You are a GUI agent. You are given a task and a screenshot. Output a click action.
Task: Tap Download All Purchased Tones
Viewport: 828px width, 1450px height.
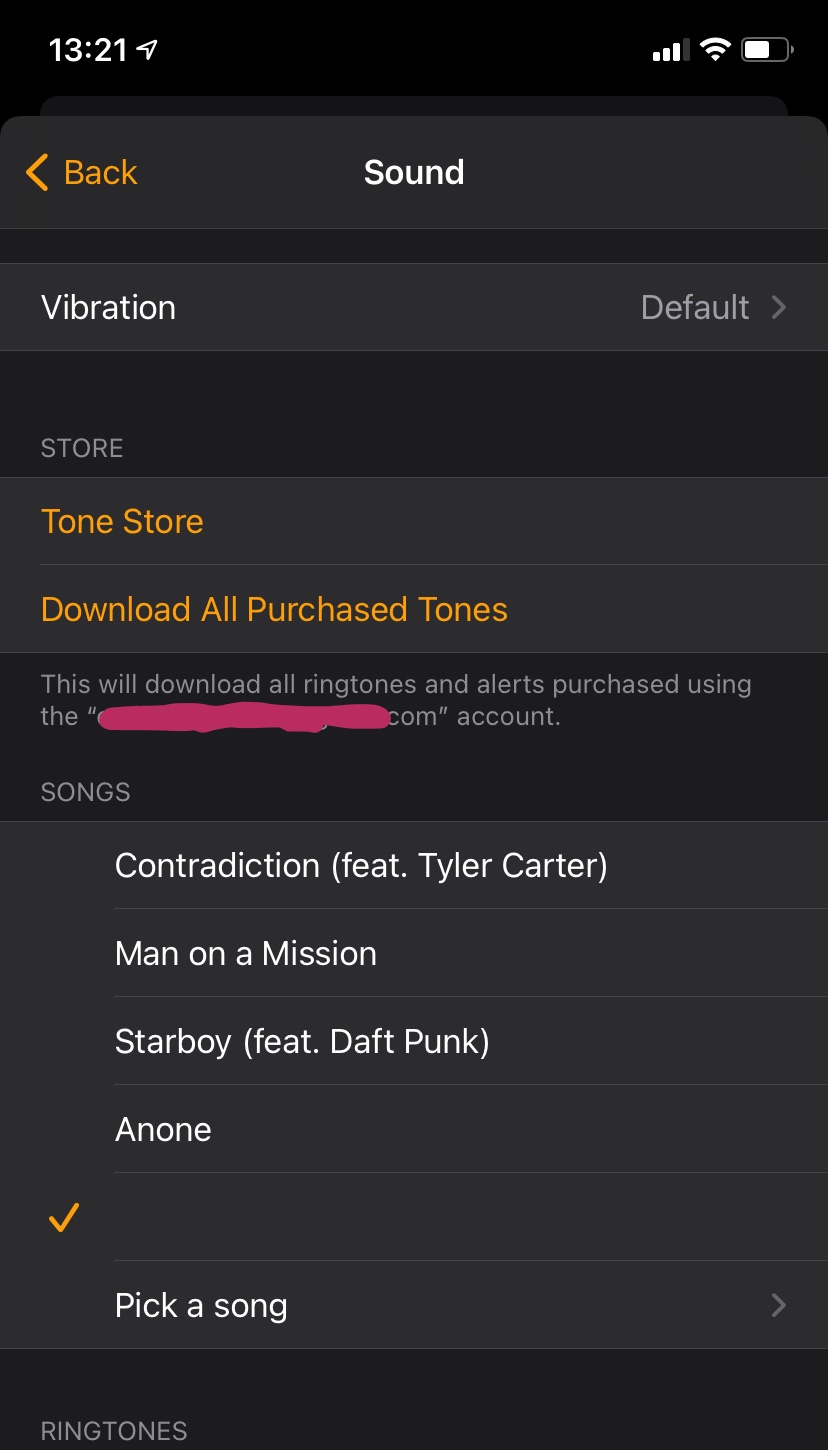pos(274,609)
